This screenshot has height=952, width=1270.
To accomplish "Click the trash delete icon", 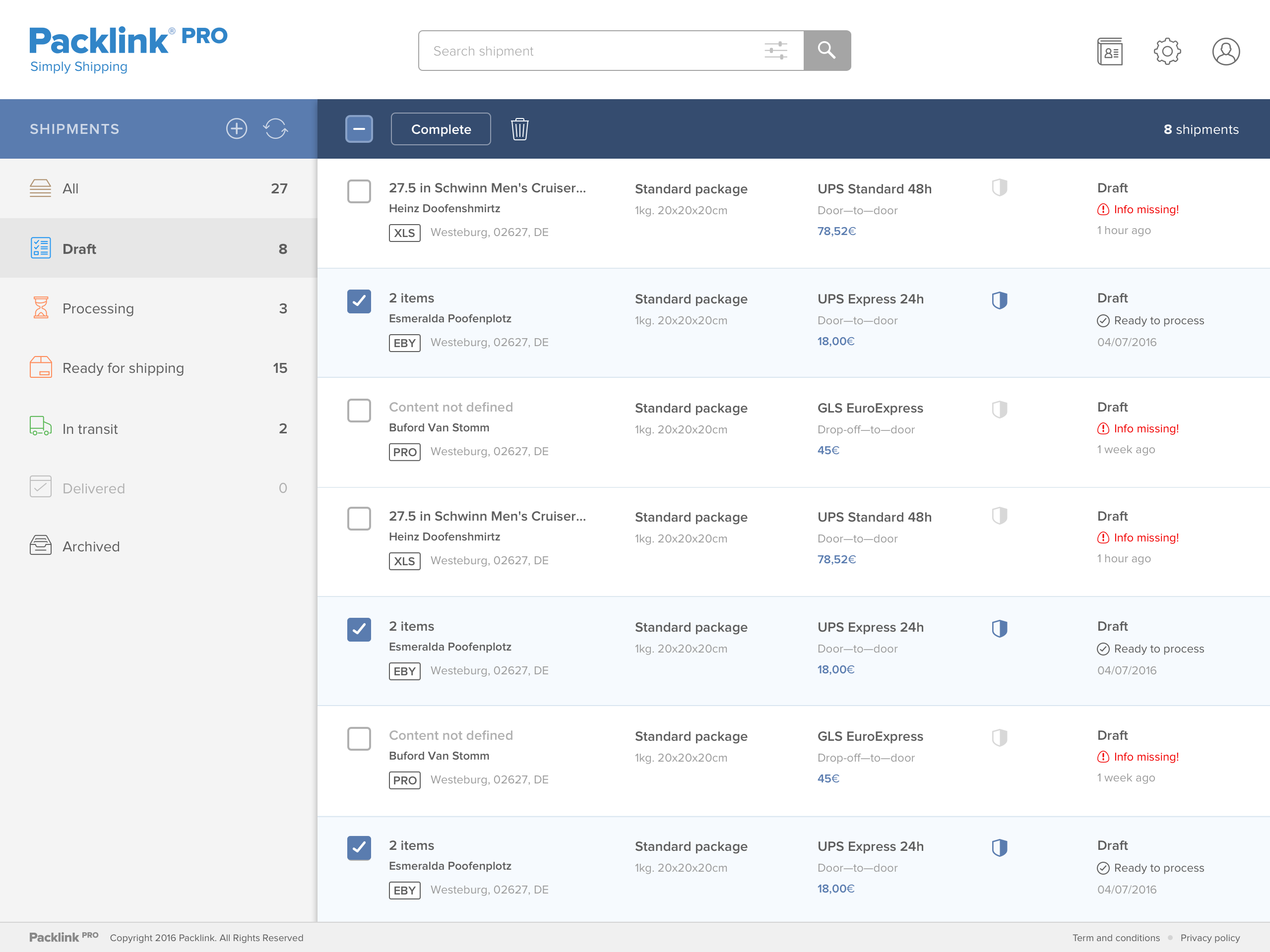I will 519,129.
